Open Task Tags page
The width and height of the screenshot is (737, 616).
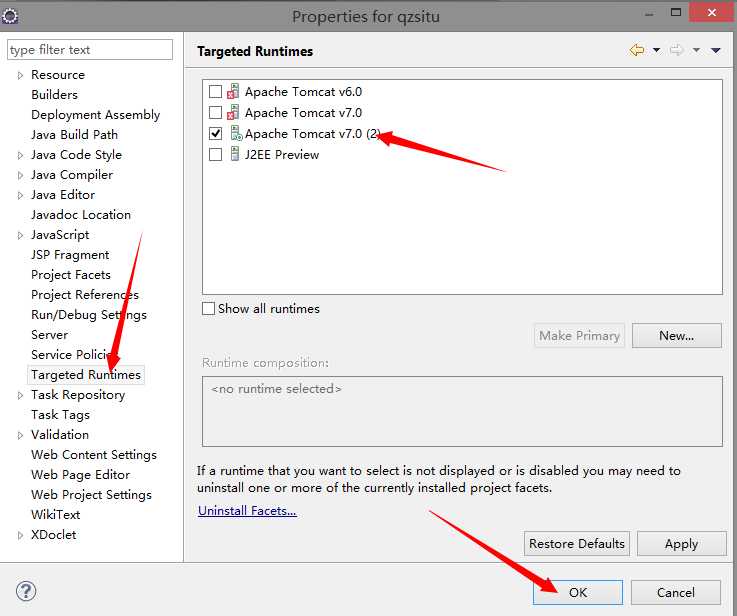pyautogui.click(x=60, y=414)
